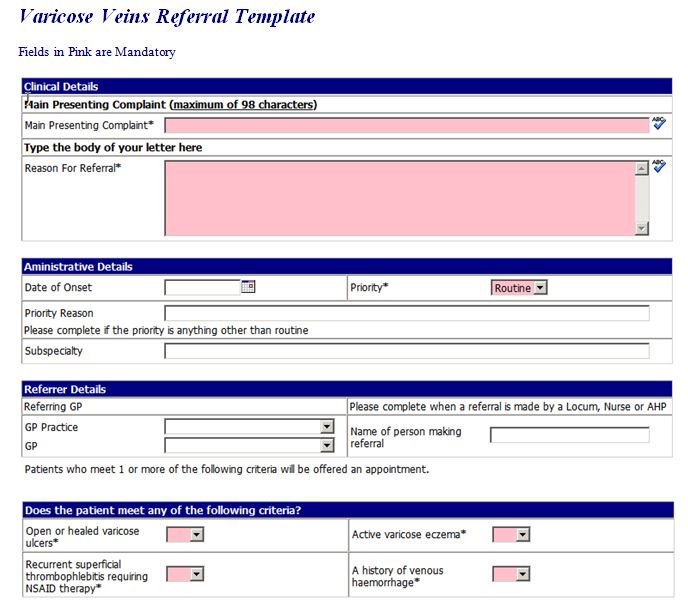
Task: Open the history of venous haemorrhage dropdown
Action: pyautogui.click(x=511, y=574)
